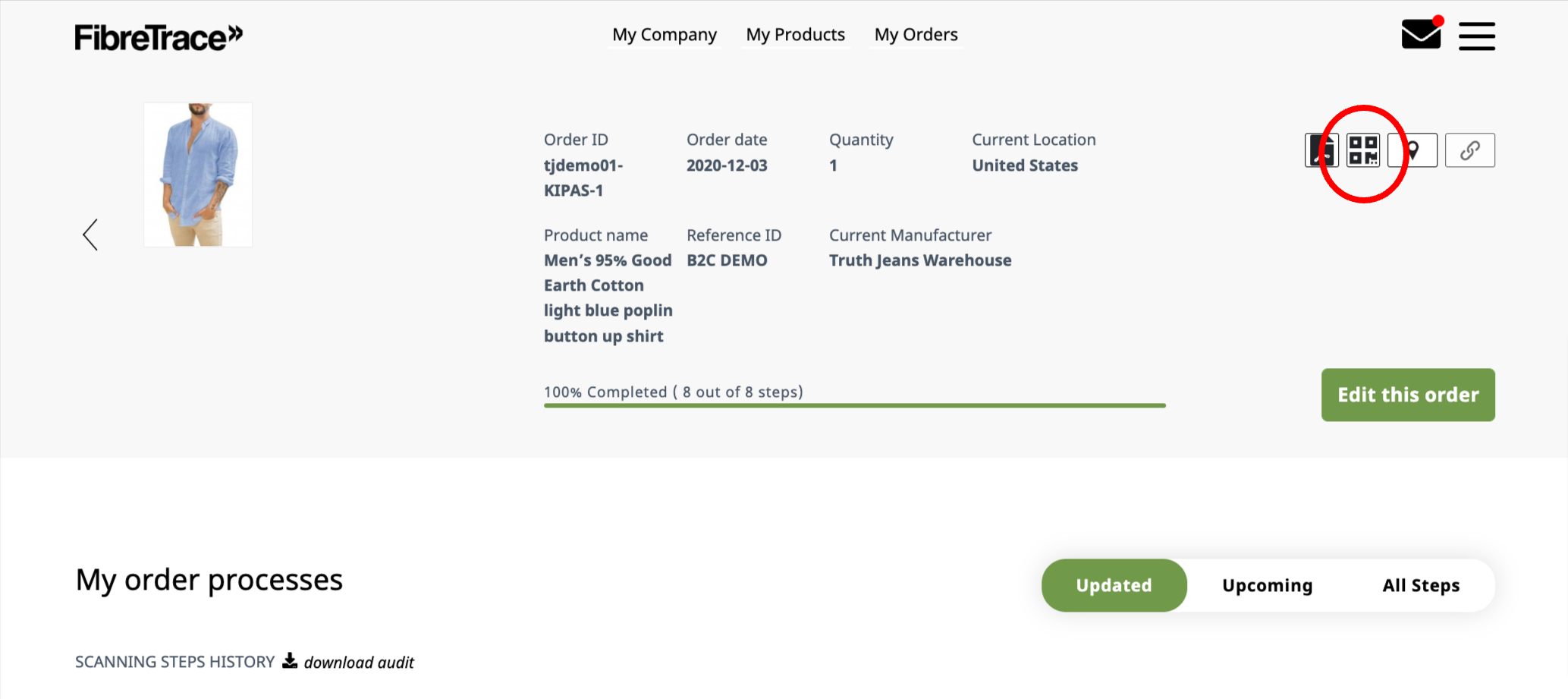The width and height of the screenshot is (1568, 699).
Task: Go to My Products
Action: pyautogui.click(x=795, y=34)
